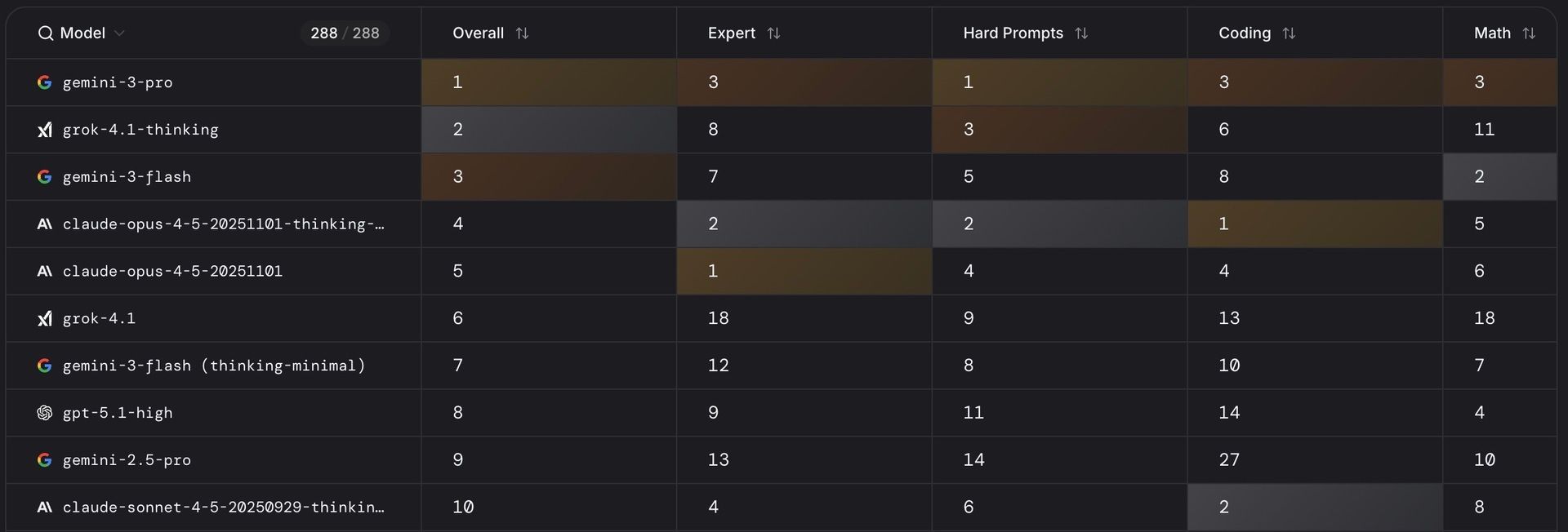
Task: Click the Hard Prompts header label
Action: click(1013, 33)
